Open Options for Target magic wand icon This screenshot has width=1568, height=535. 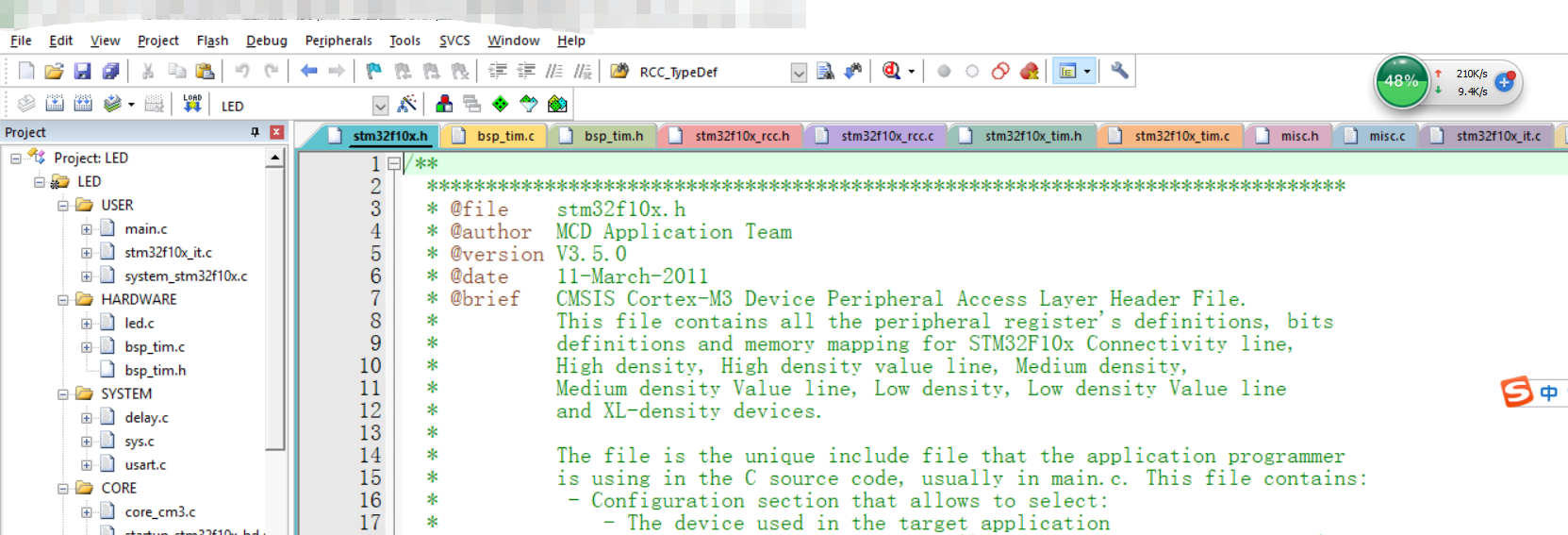click(x=407, y=104)
